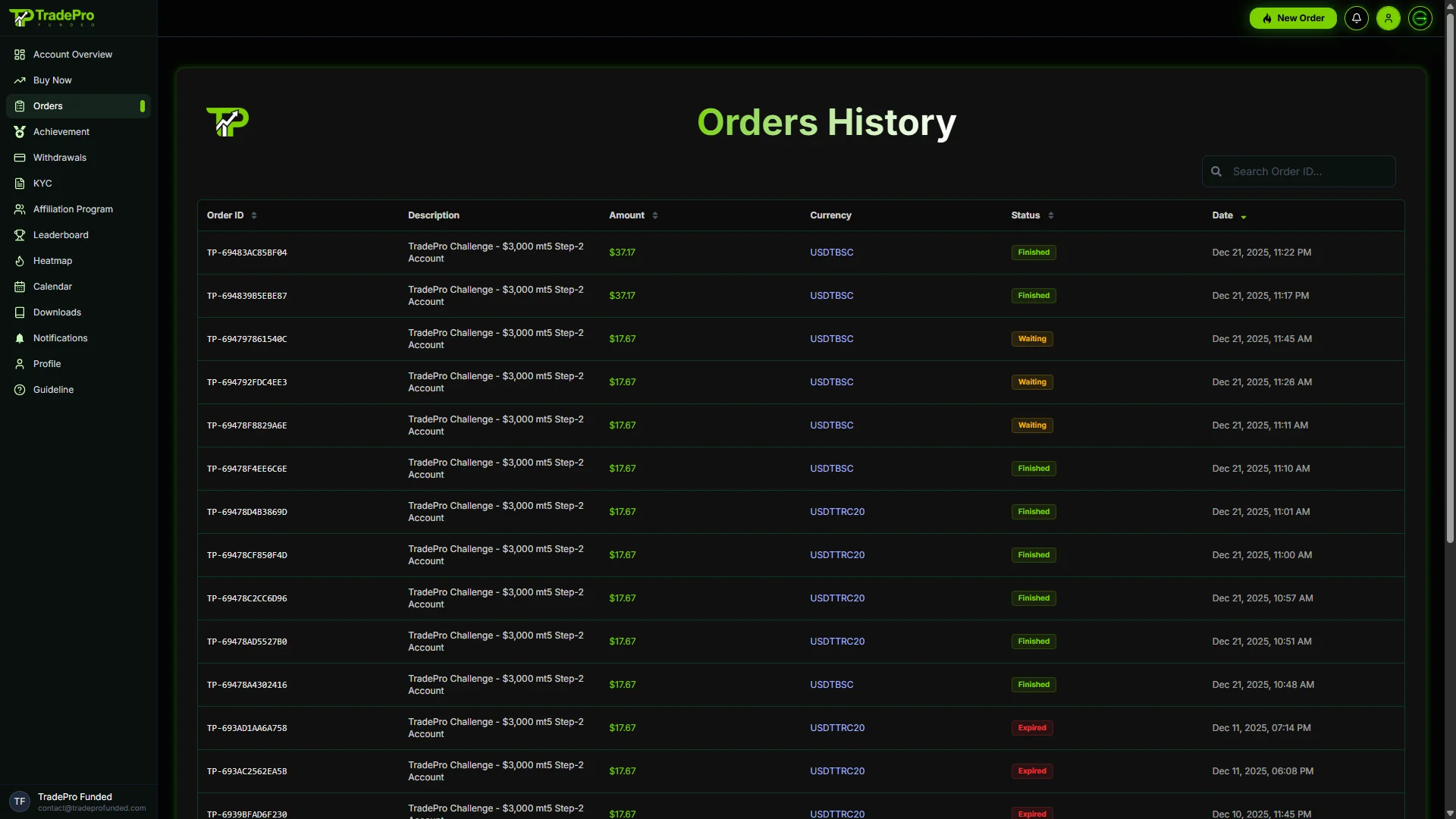Click USDTBSC currency of order TP-69478A4302416
The width and height of the screenshot is (1456, 819).
click(x=832, y=685)
